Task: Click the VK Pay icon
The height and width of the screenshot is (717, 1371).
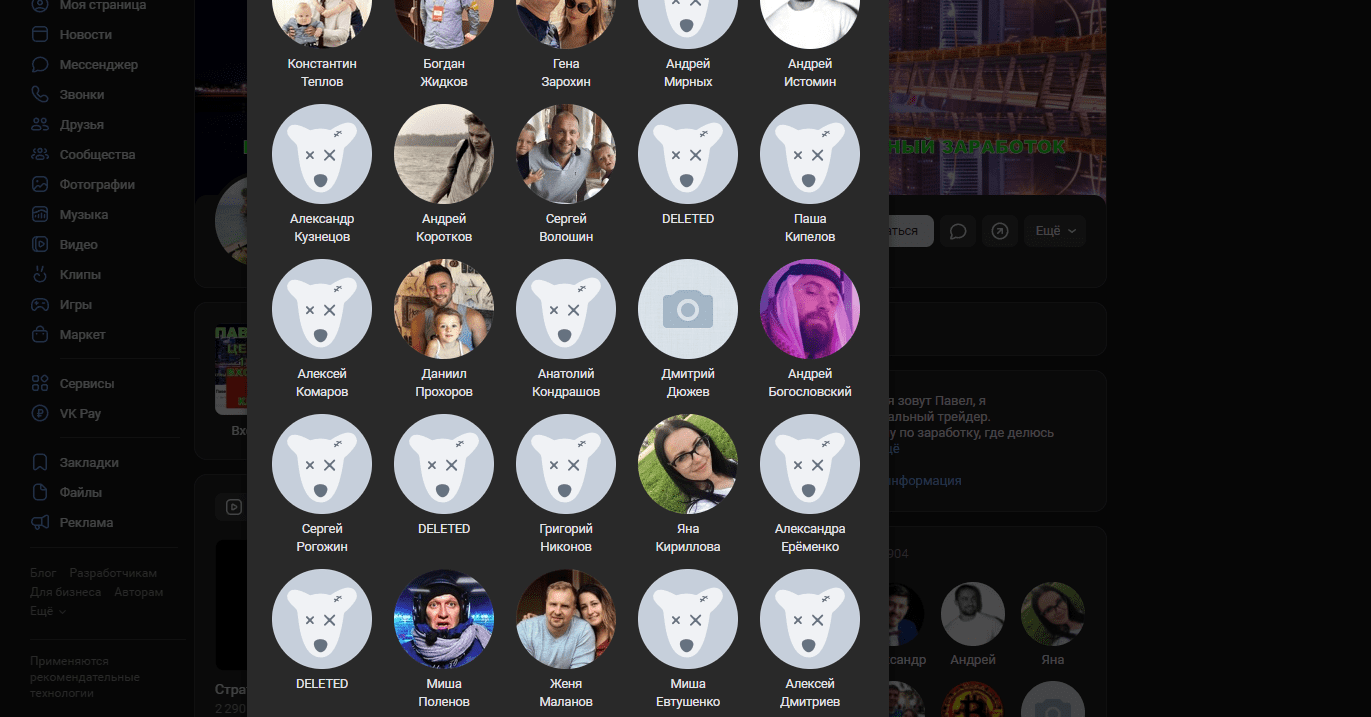Action: tap(40, 413)
